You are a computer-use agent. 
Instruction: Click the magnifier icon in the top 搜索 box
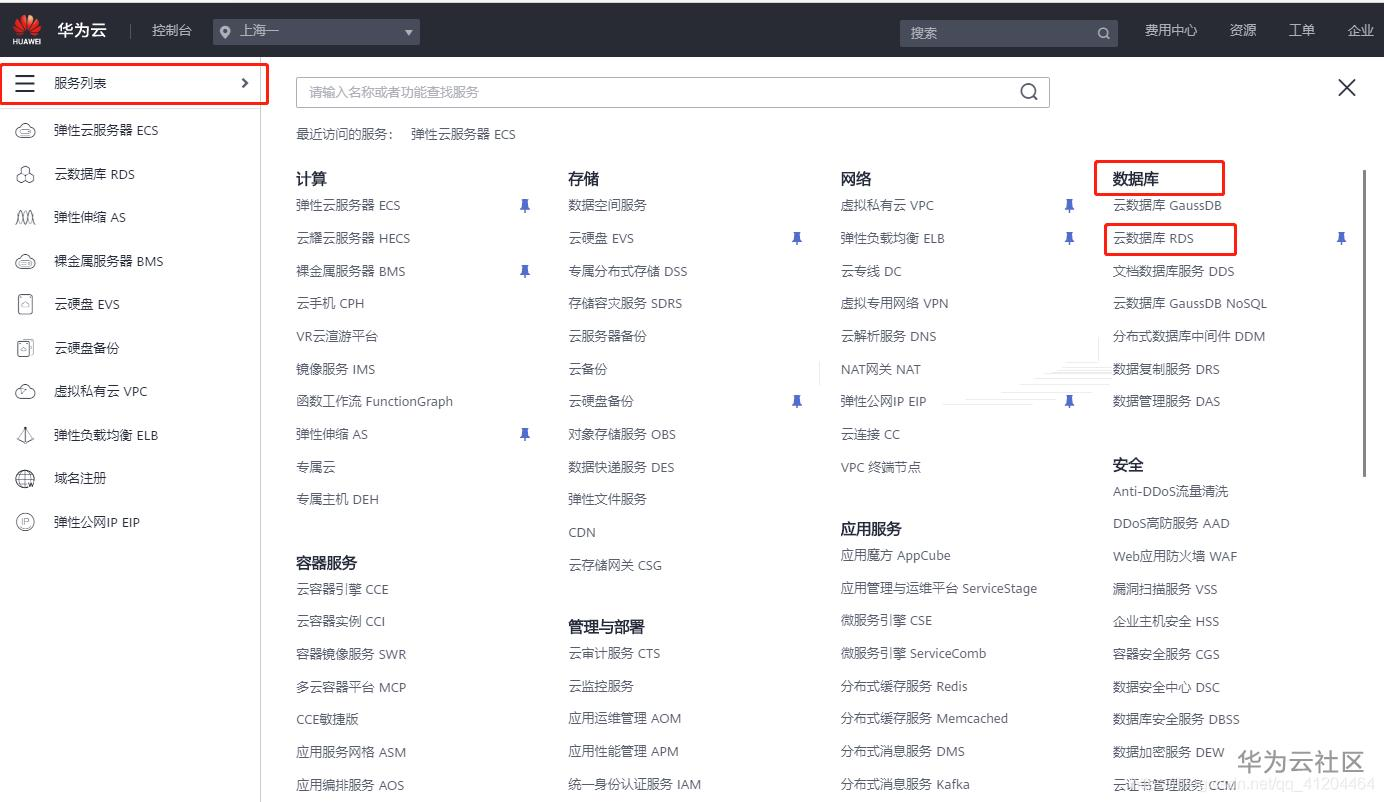click(x=1103, y=33)
